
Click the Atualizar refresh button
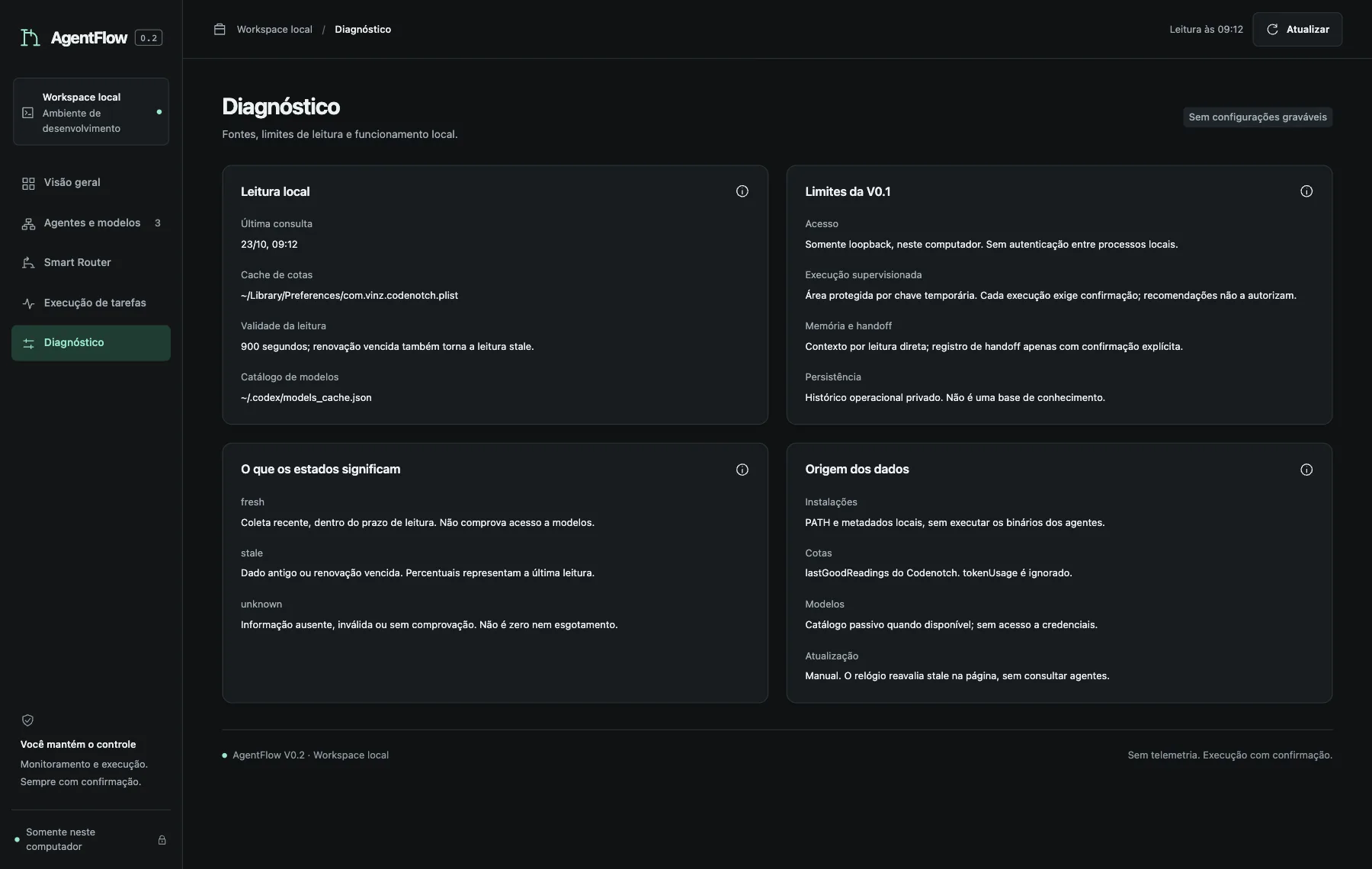(x=1297, y=30)
